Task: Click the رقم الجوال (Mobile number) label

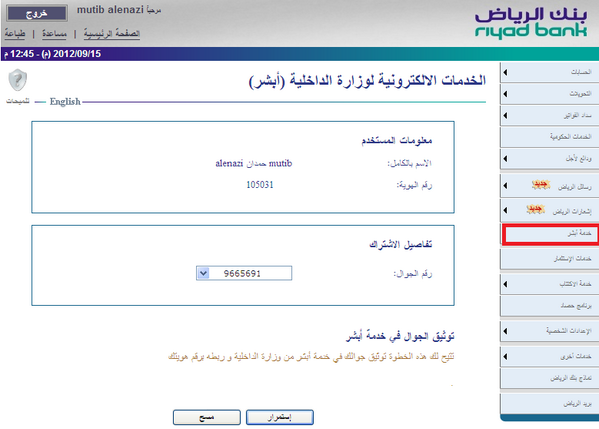Action: tap(413, 274)
